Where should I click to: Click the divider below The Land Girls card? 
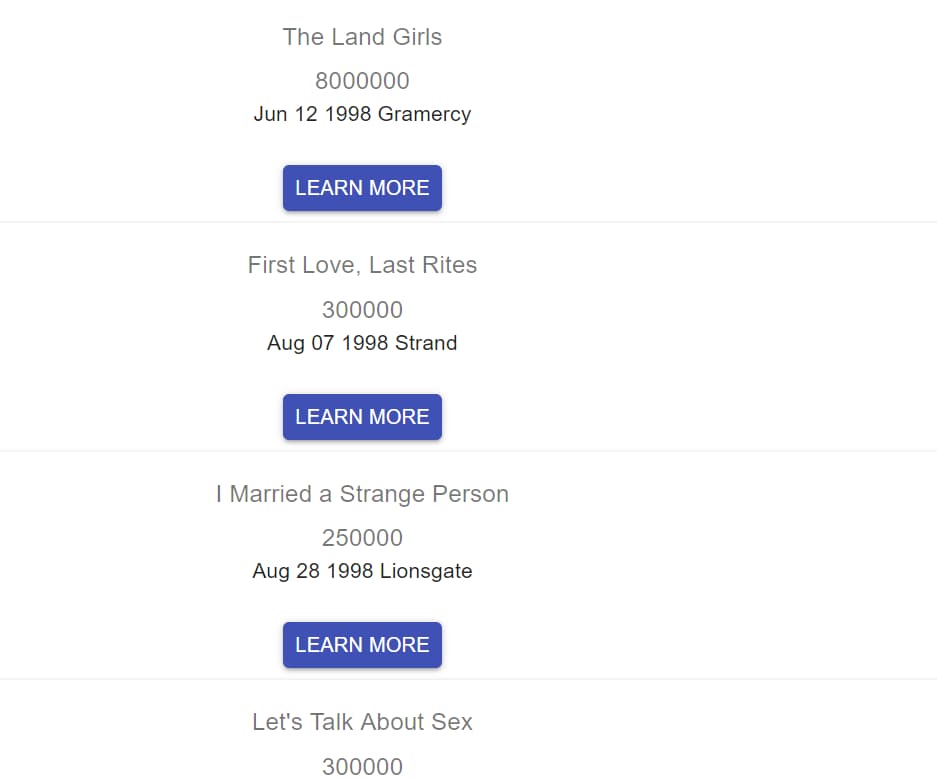468,222
